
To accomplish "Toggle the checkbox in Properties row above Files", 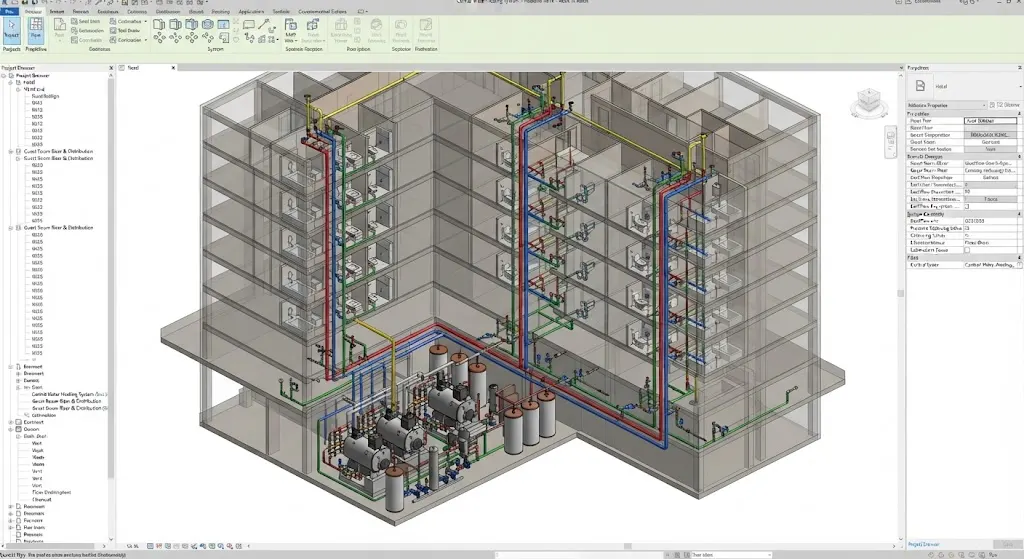I will (967, 250).
